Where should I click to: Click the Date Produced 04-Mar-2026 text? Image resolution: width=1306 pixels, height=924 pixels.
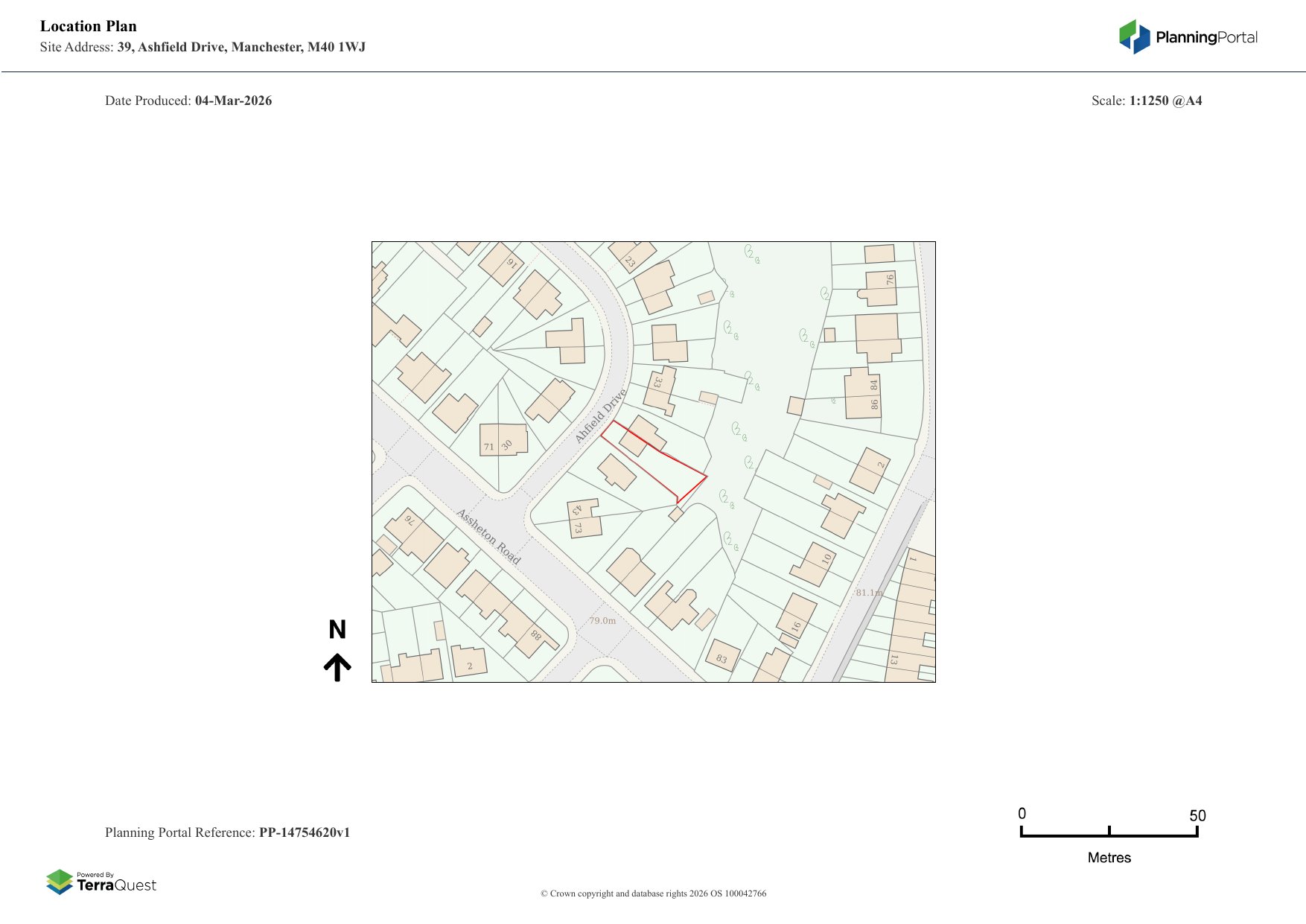tap(188, 101)
